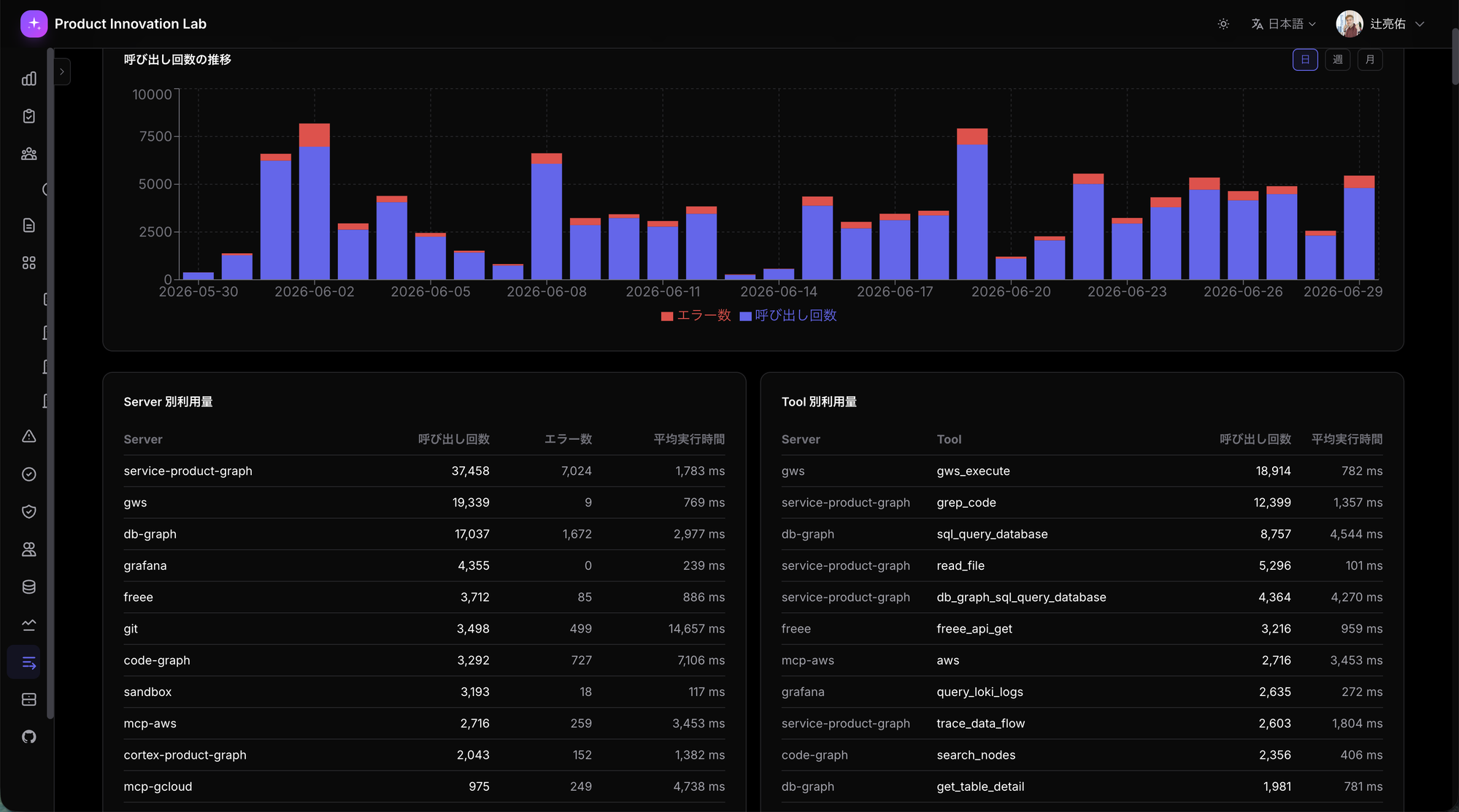Screen dimensions: 1459x812
Task: Open the people group sidebar icon
Action: click(x=29, y=154)
